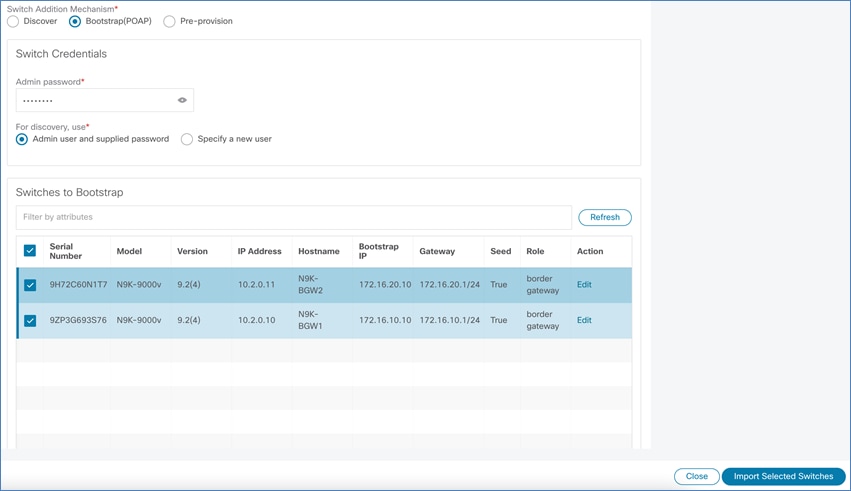This screenshot has width=851, height=491.
Task: Choose the Pre-provision radio option
Action: [169, 21]
